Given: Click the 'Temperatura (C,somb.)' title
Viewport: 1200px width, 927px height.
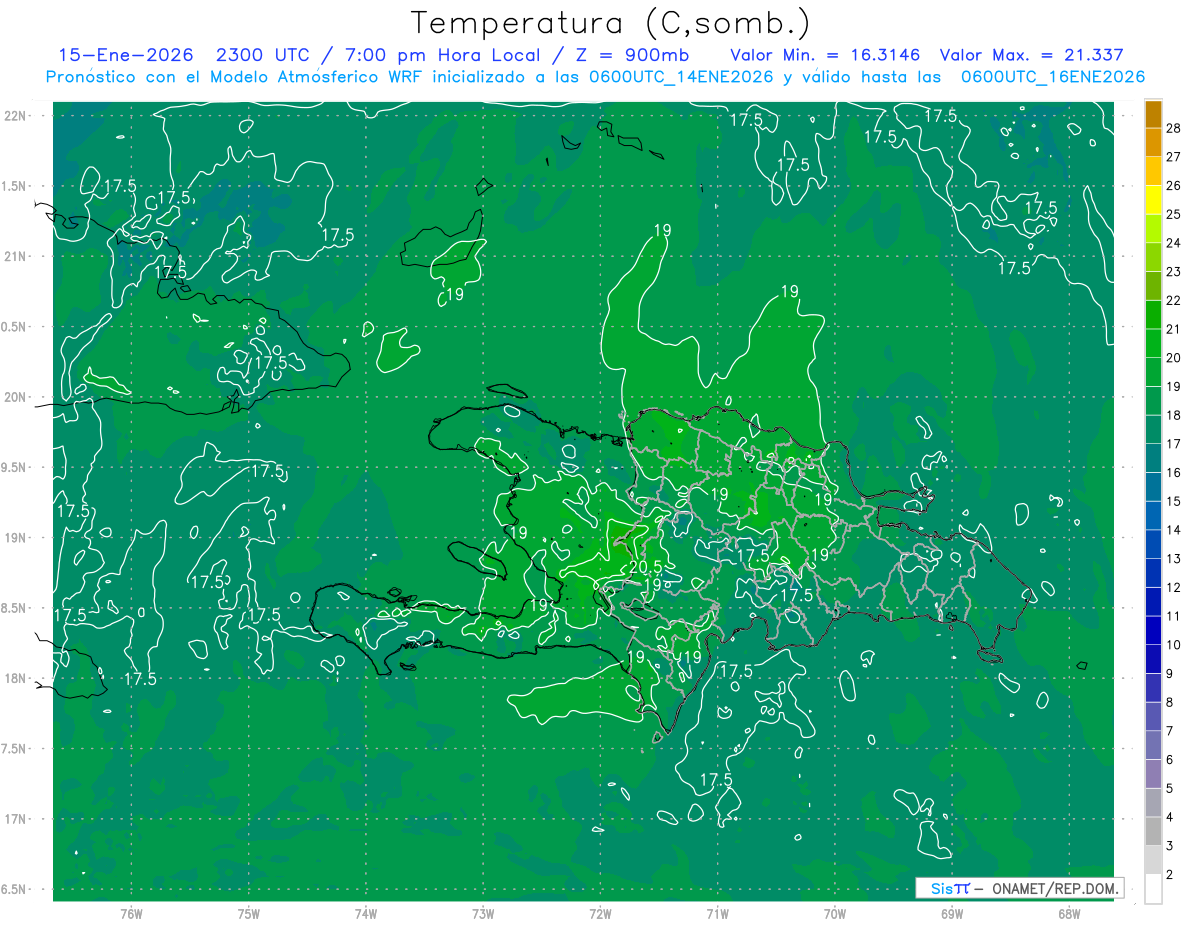Looking at the screenshot, I should [610, 23].
